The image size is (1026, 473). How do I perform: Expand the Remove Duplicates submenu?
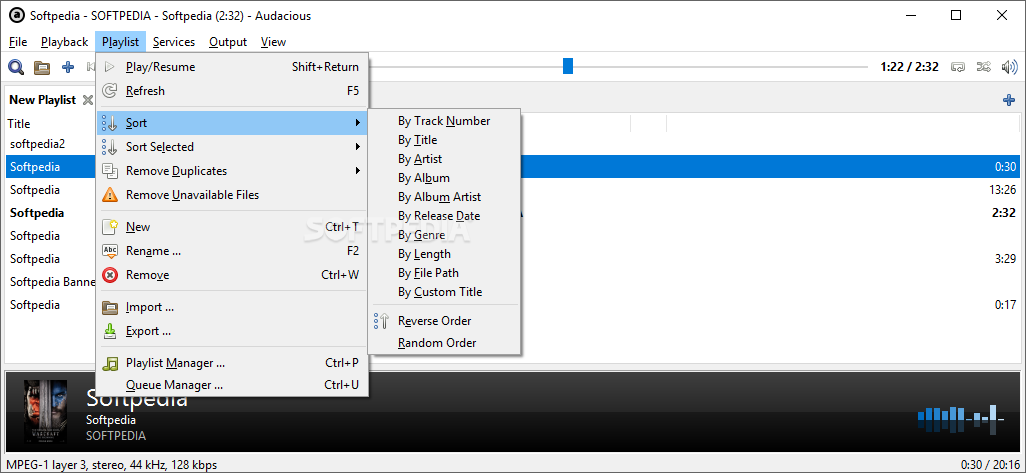(232, 171)
